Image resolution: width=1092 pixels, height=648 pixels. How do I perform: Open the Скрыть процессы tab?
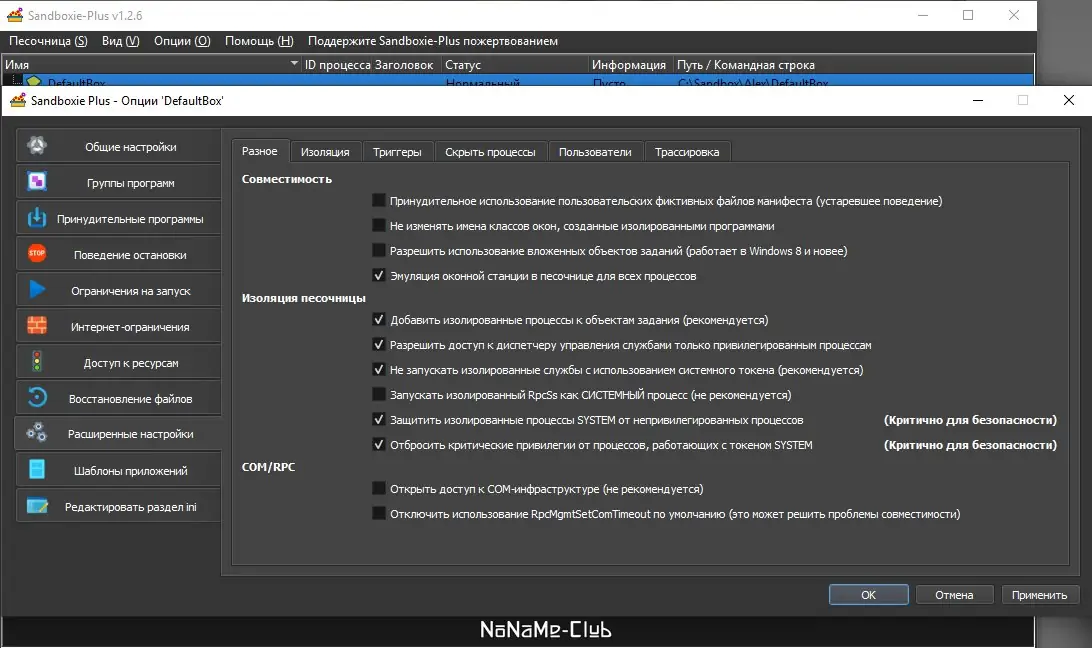490,152
